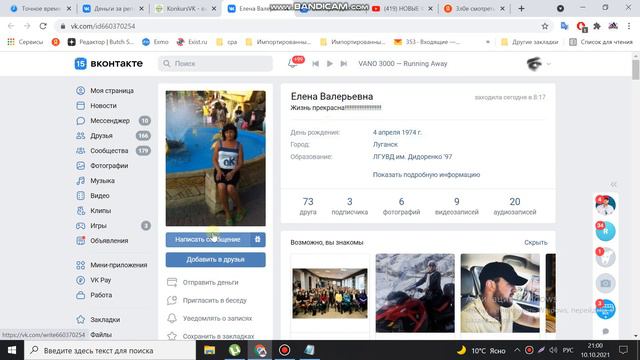Collapse the right chat sidebar arrows
The height and width of the screenshot is (360, 640).
coord(613,184)
